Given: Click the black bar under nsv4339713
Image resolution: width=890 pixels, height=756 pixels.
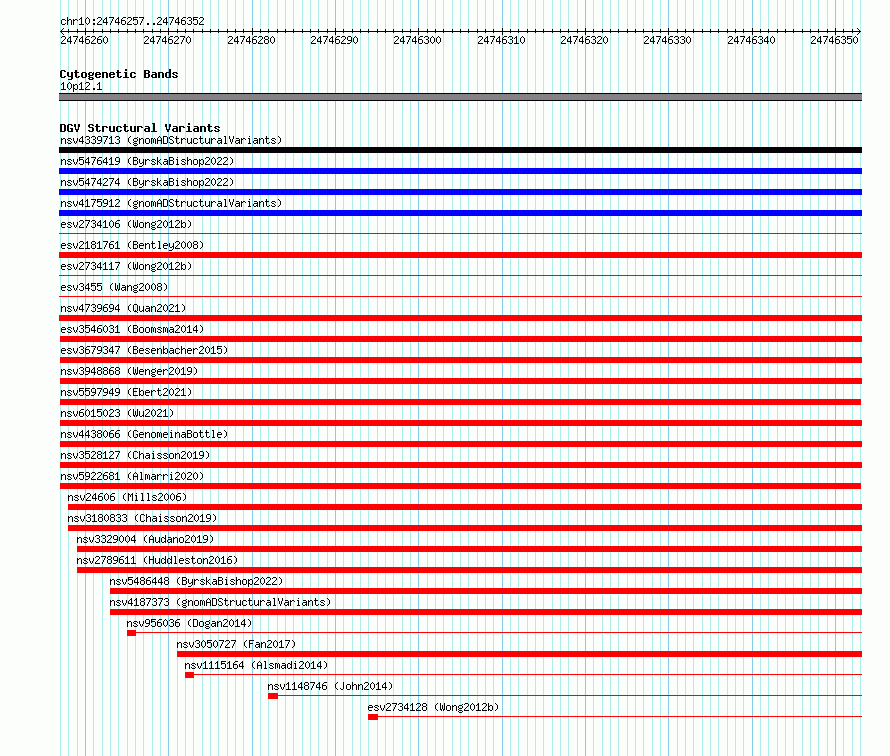Looking at the screenshot, I should tap(460, 150).
